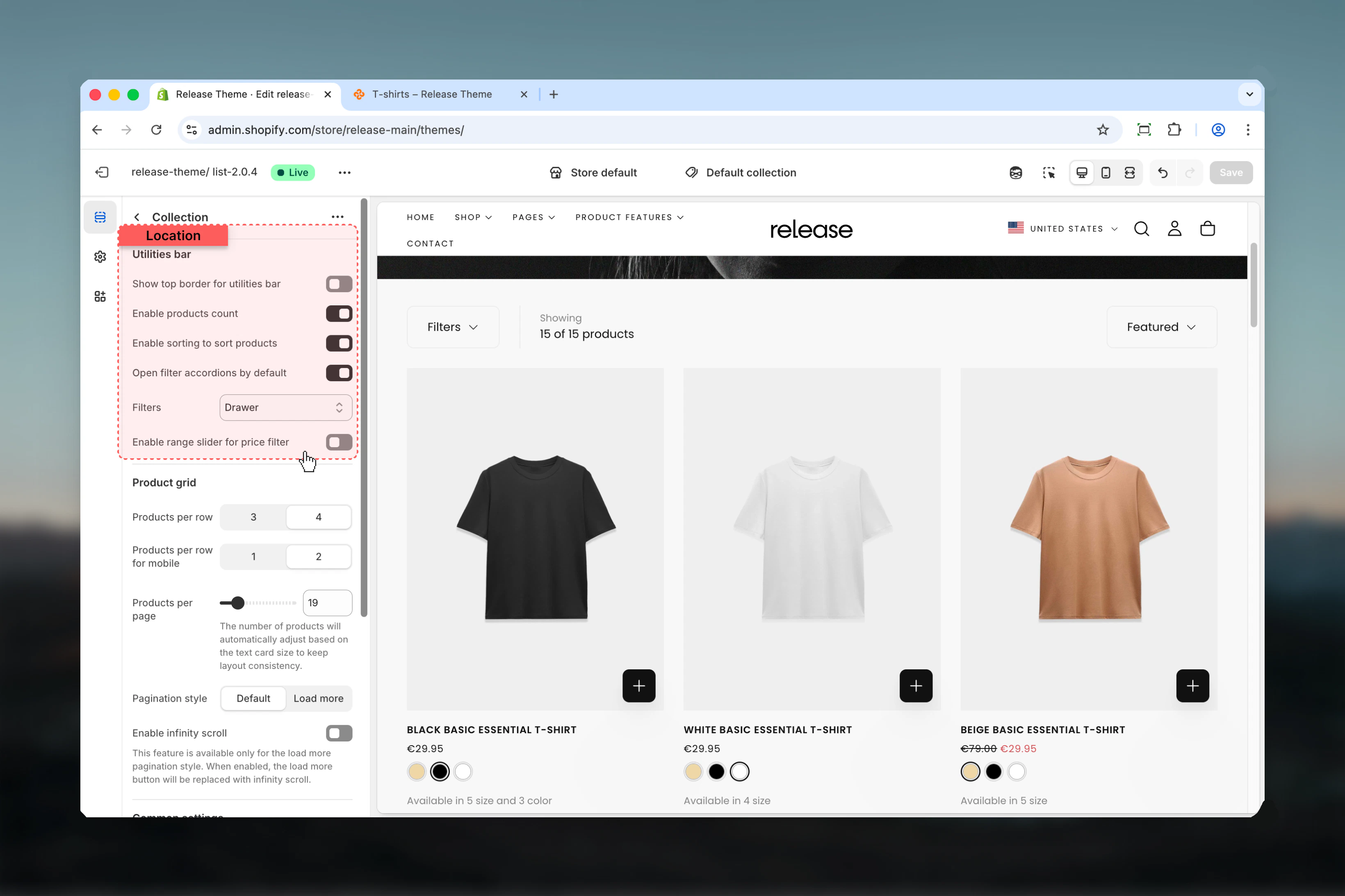Set mobile products per row to 2
Viewport: 1345px width, 896px height.
click(x=318, y=557)
